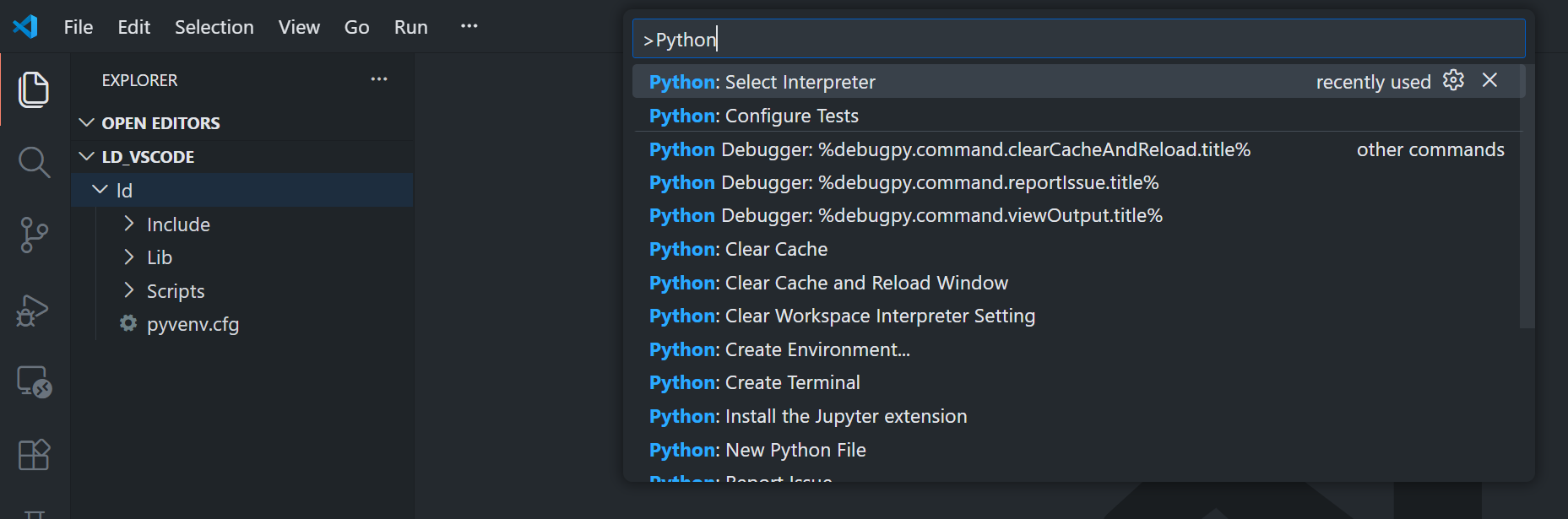Open the Extensions view
This screenshot has width=1568, height=519.
[34, 455]
